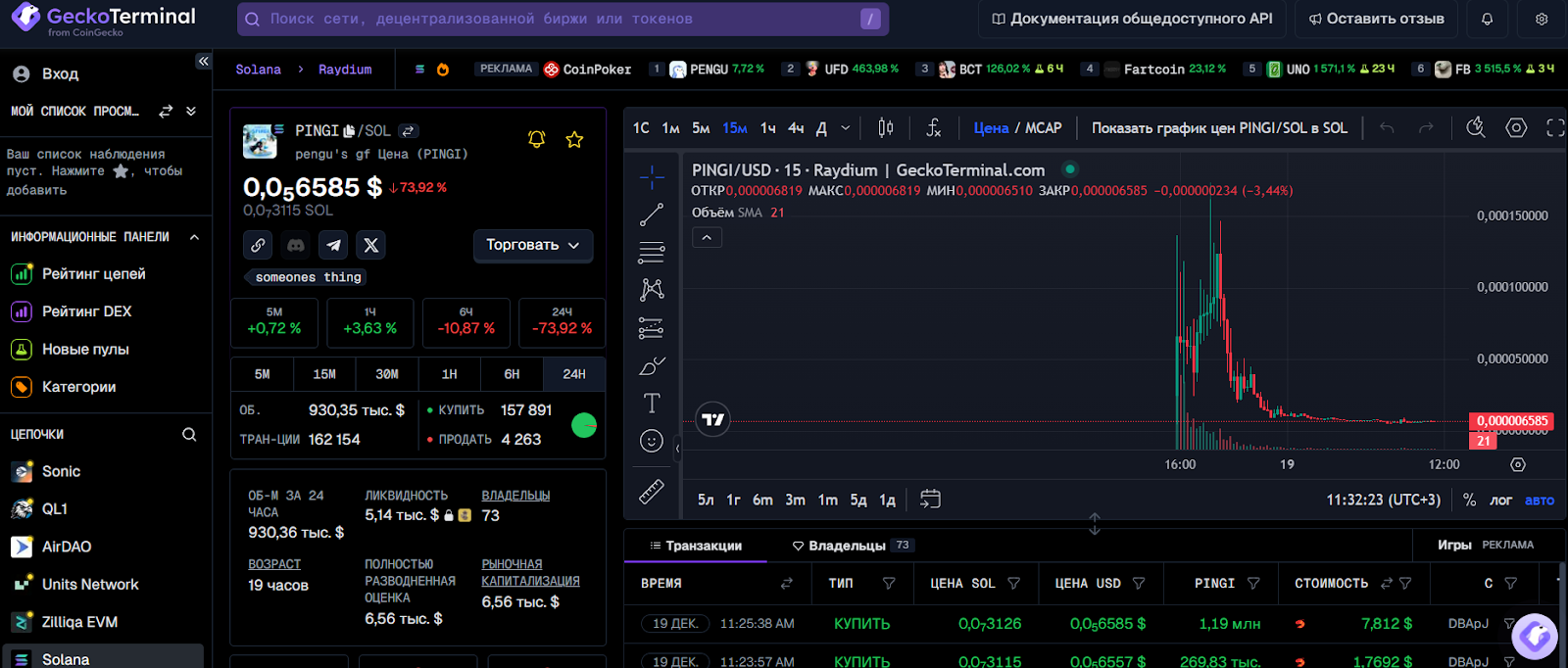
Task: Open the indicators fx button
Action: pyautogui.click(x=933, y=128)
